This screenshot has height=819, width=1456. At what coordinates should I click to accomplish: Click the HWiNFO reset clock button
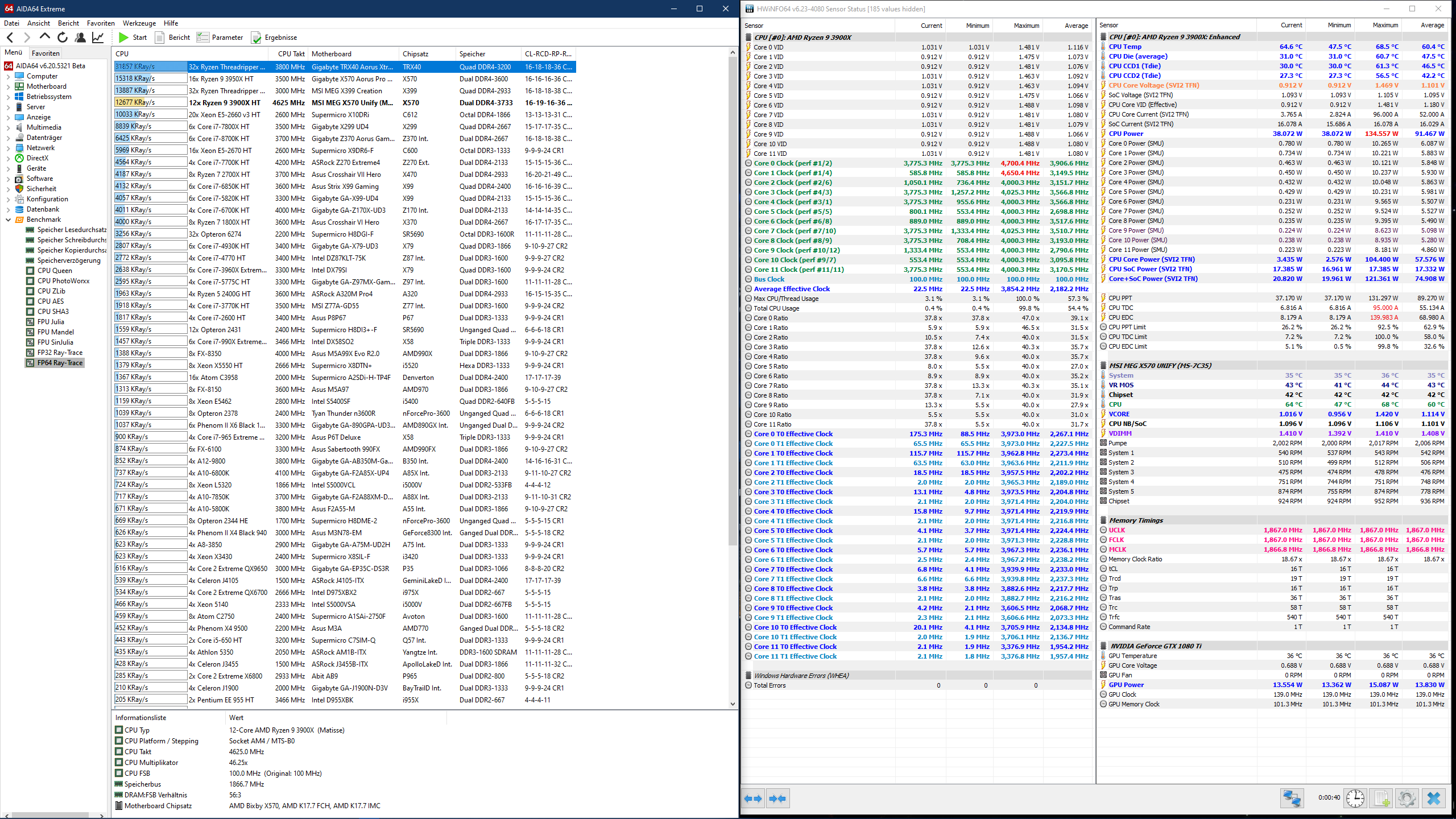(x=1355, y=798)
